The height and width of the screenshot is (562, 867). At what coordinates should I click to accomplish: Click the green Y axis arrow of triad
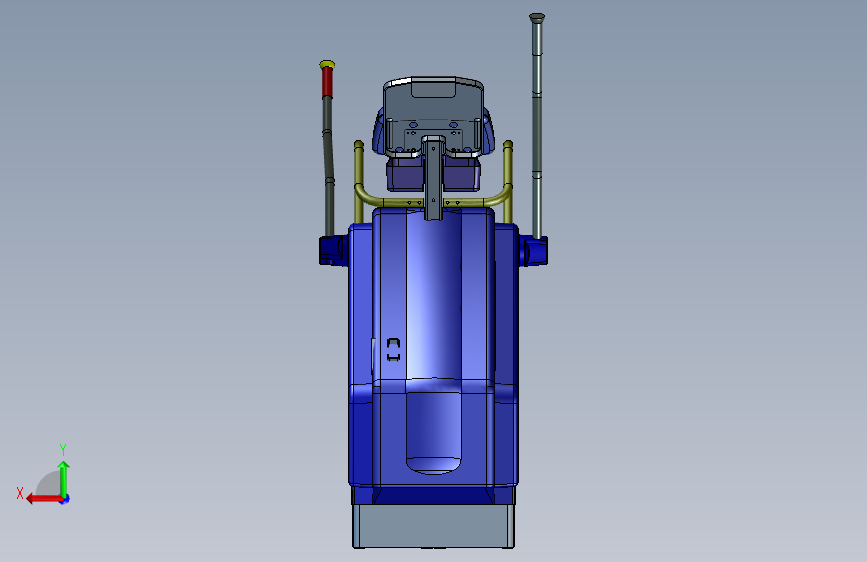tap(64, 479)
